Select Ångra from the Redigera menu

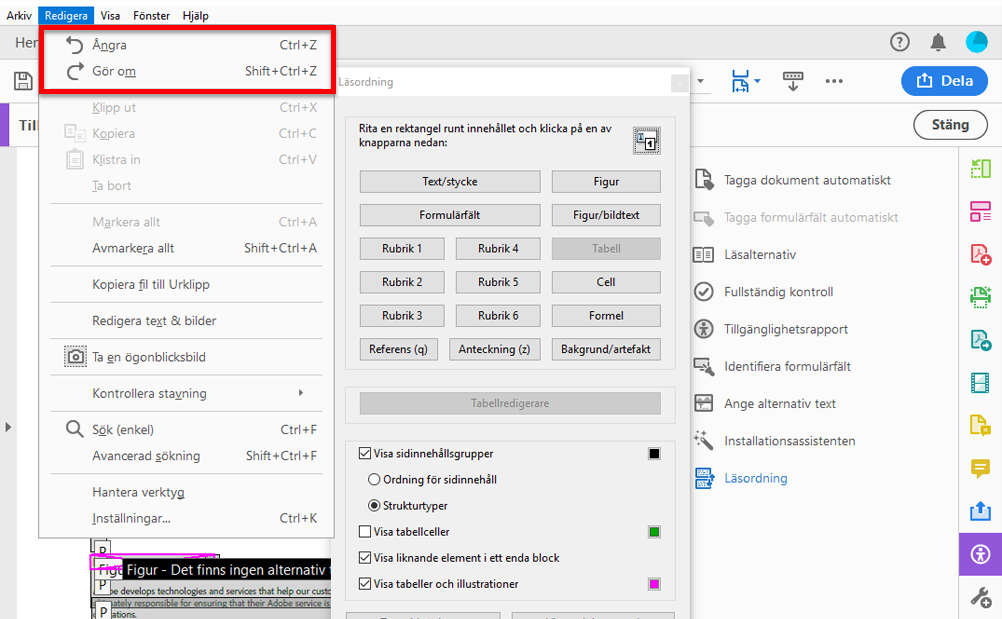(109, 44)
